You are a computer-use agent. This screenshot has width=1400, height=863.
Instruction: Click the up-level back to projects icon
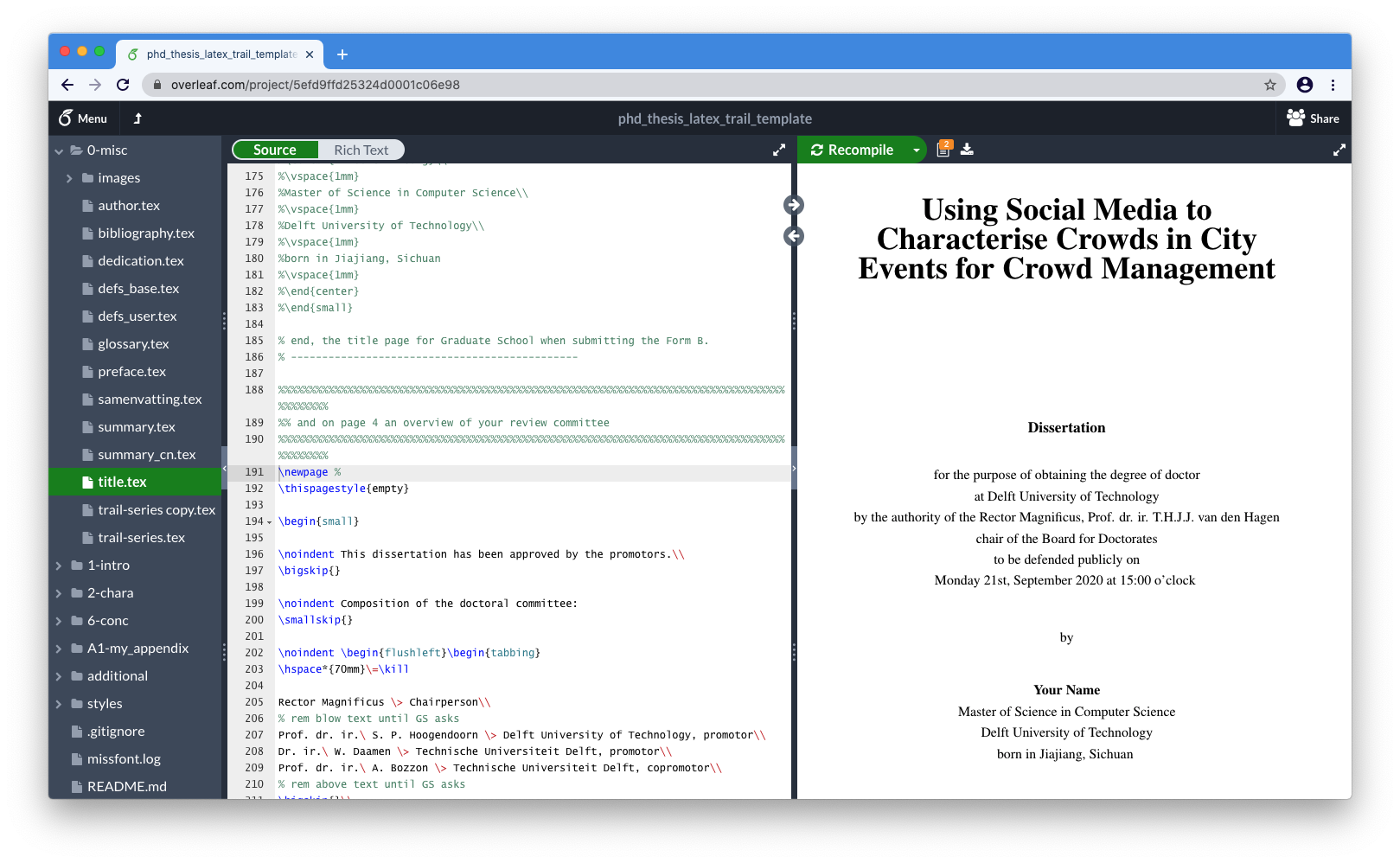point(137,118)
